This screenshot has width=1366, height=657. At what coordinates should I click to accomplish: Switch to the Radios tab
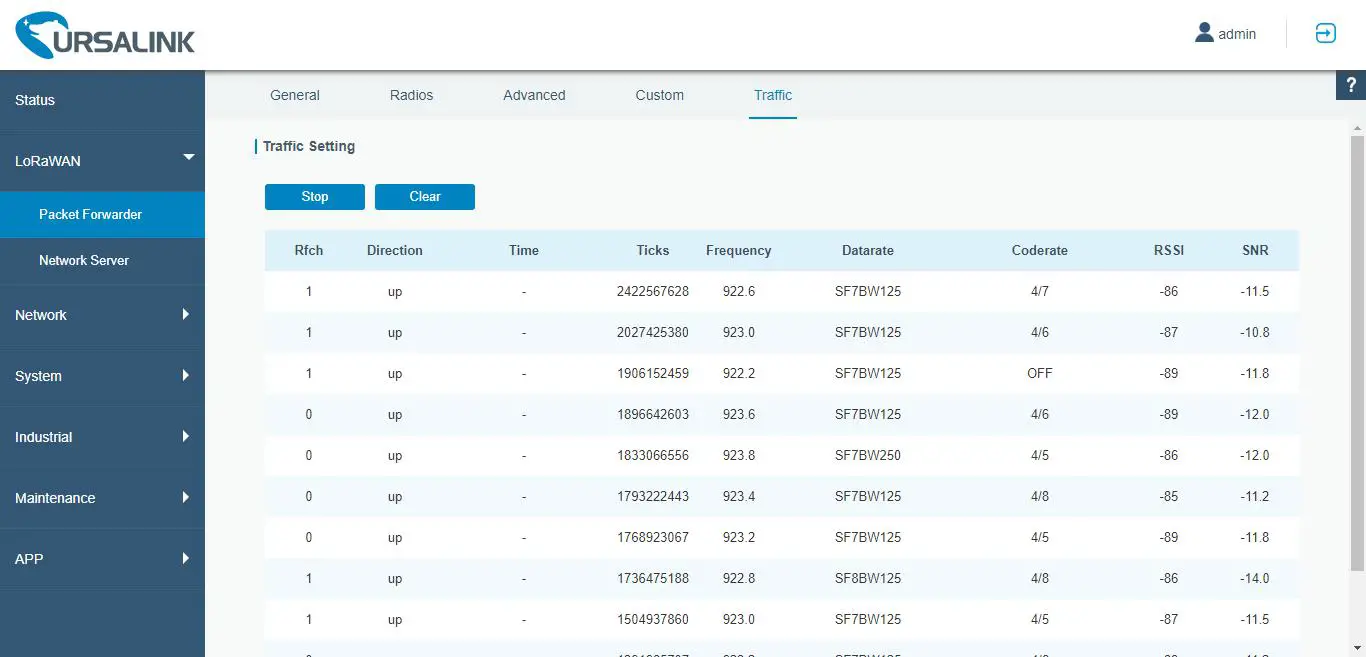(411, 95)
